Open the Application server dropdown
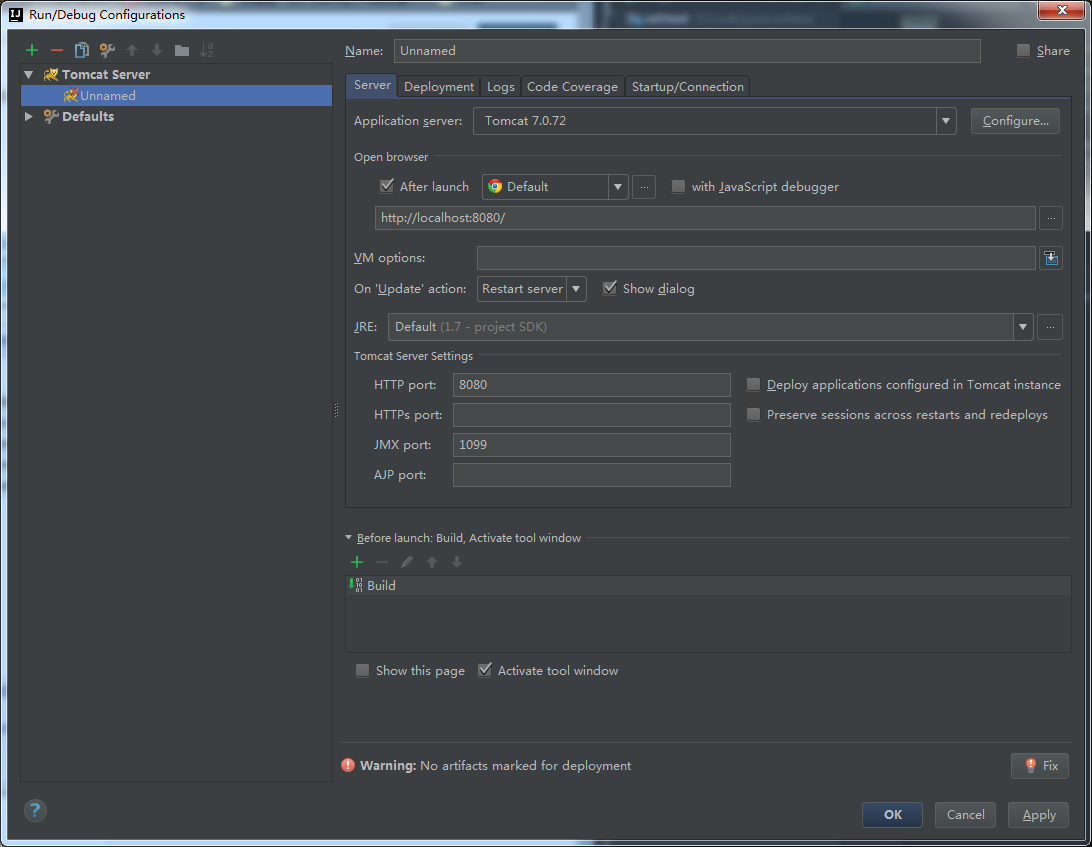 coord(945,121)
